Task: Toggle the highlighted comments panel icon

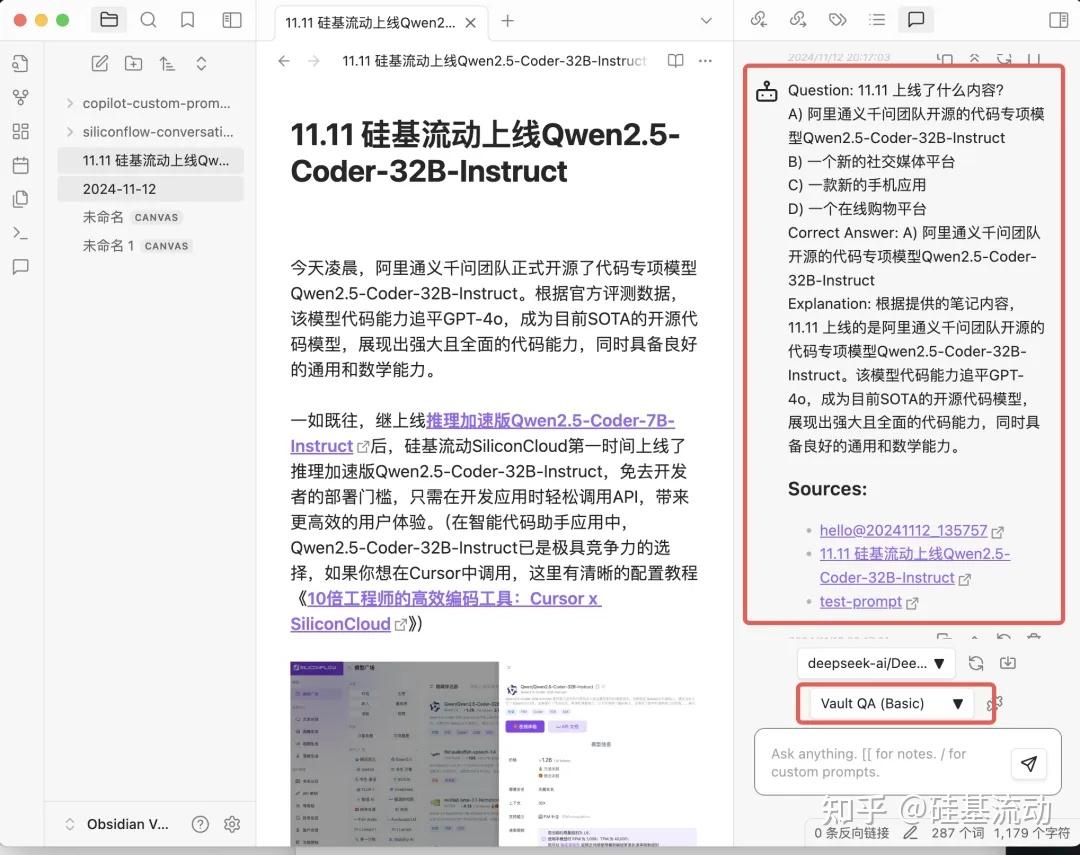Action: pos(916,19)
